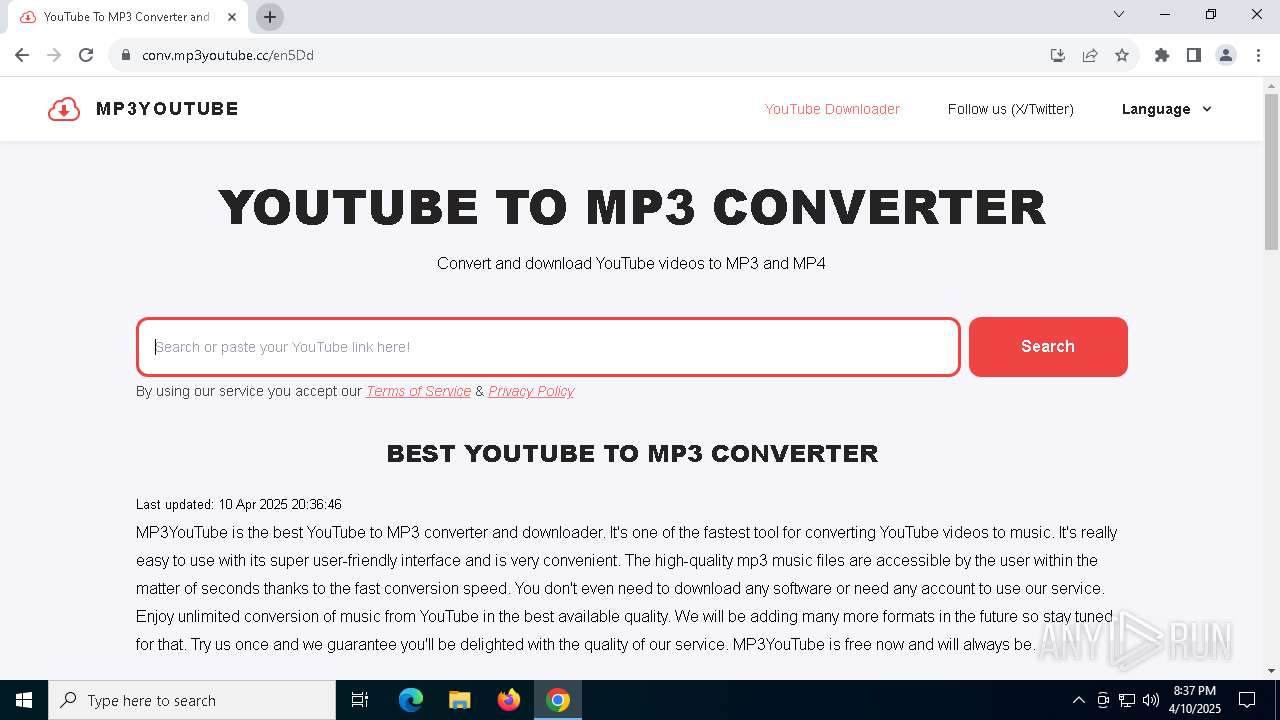Focus the YouTube link search input field
The image size is (1280, 720).
(548, 347)
